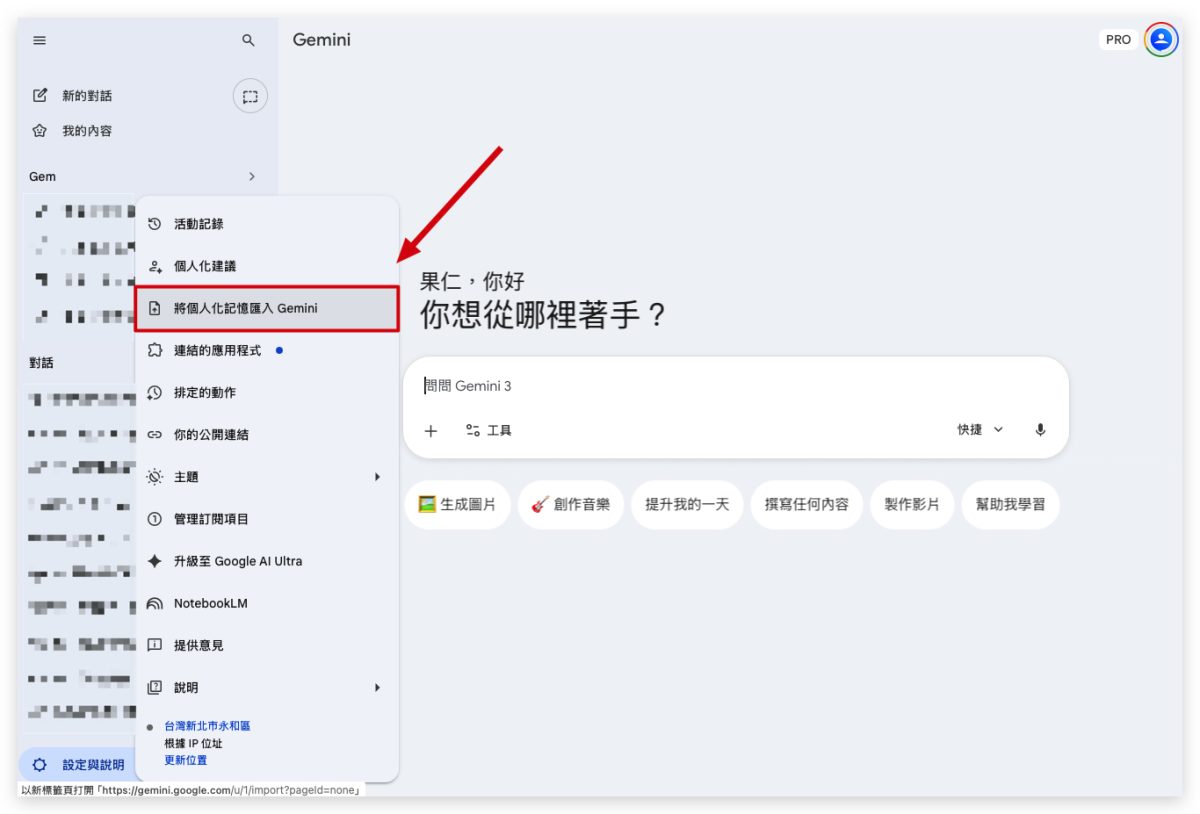1200x814 pixels.
Task: Click the history clock icon beside 活動記錄
Action: tap(154, 224)
